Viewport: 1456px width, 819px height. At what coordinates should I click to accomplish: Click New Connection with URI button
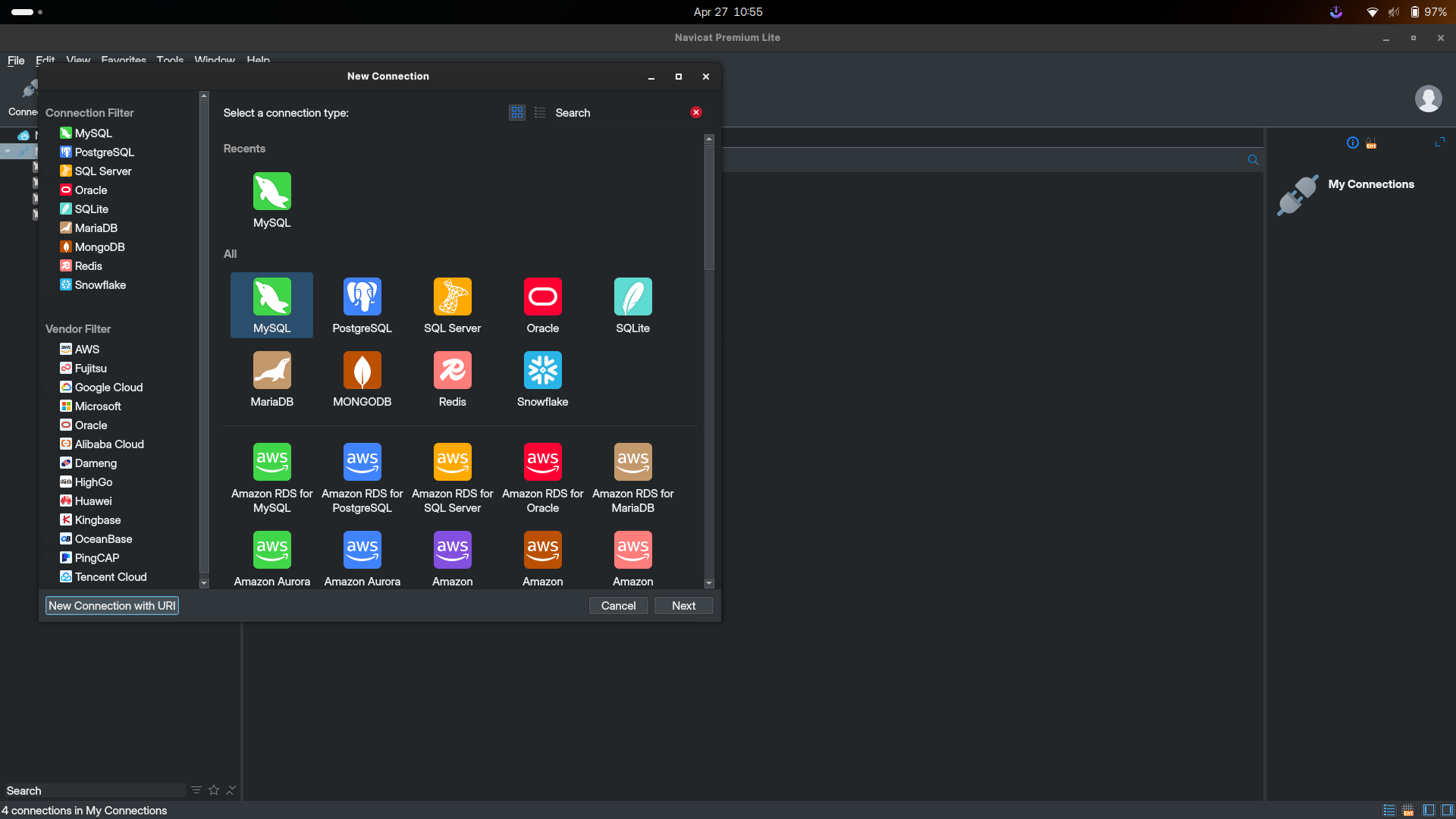click(x=112, y=606)
